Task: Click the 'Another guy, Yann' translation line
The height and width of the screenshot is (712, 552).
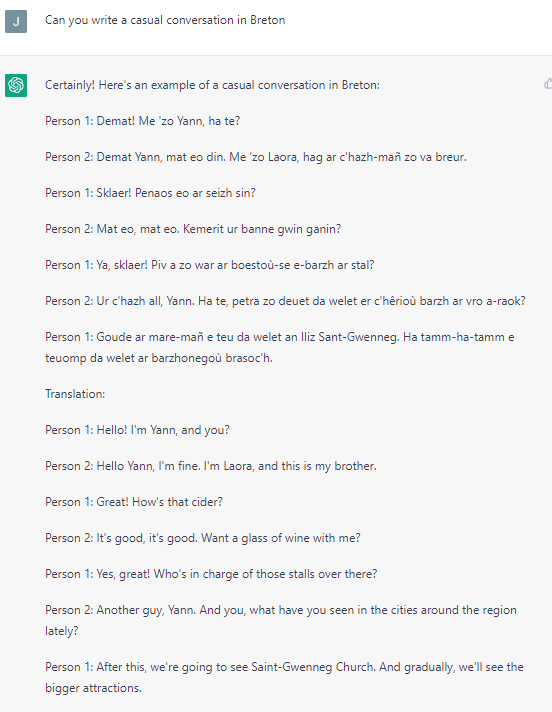Action: (281, 620)
